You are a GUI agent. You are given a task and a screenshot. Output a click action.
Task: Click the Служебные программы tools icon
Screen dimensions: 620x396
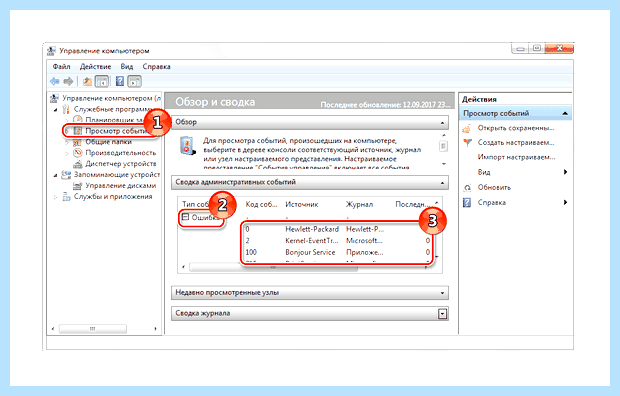pyautogui.click(x=66, y=109)
